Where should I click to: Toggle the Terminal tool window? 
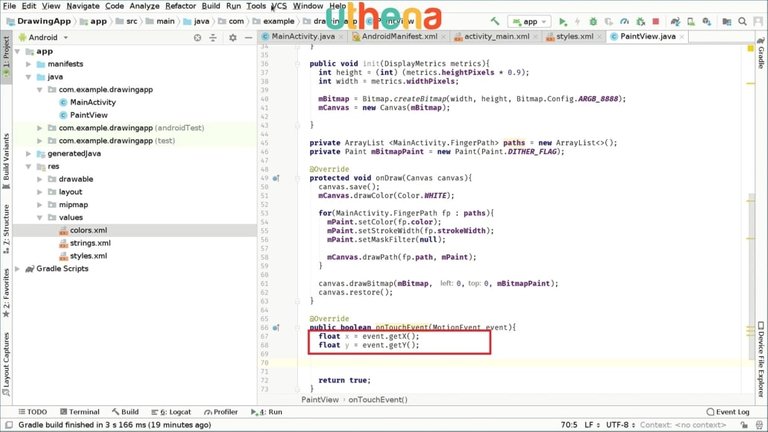click(x=78, y=411)
